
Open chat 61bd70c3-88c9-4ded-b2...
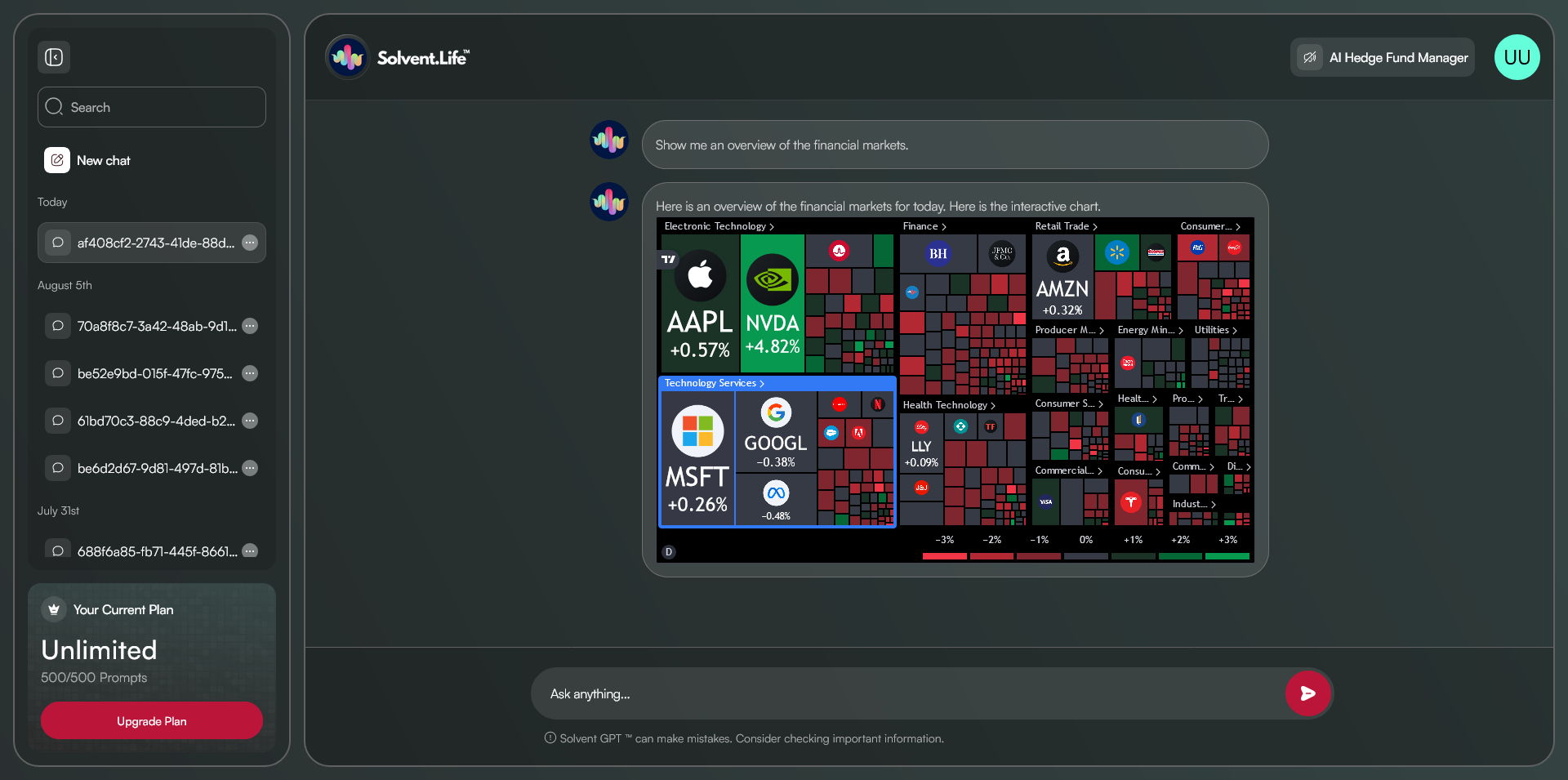152,421
